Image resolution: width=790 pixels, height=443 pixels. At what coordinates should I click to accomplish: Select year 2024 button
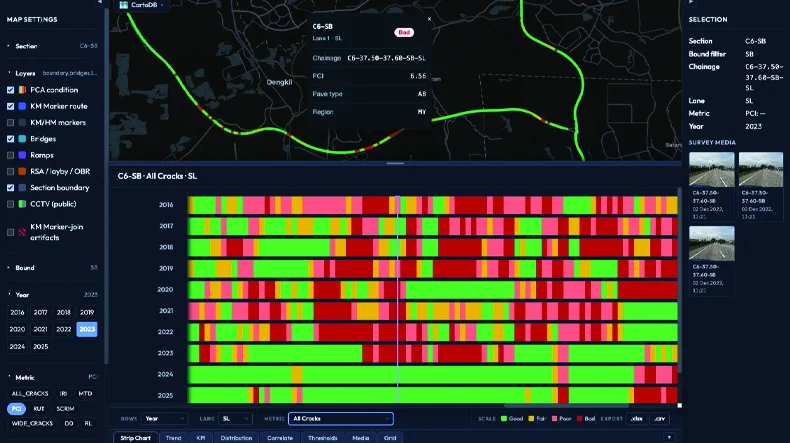(17, 347)
